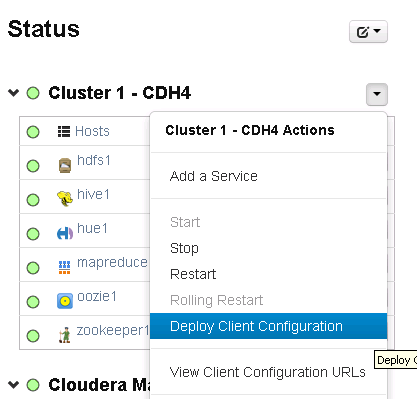Click the oozie1 service icon
Viewport: 417px width, 399px height.
[65, 301]
